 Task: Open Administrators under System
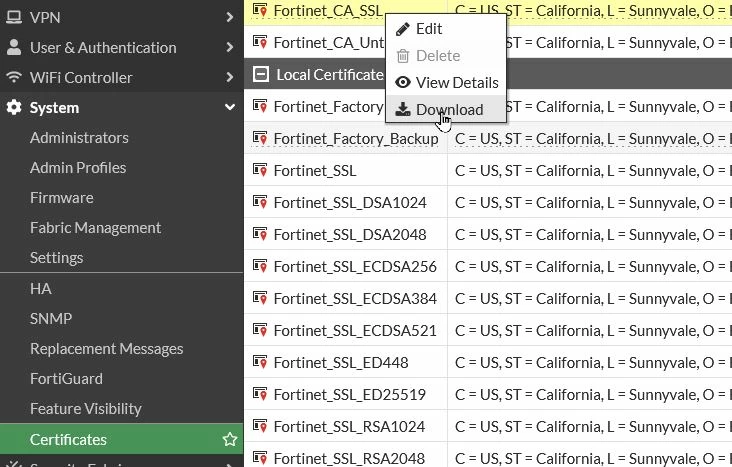point(79,138)
